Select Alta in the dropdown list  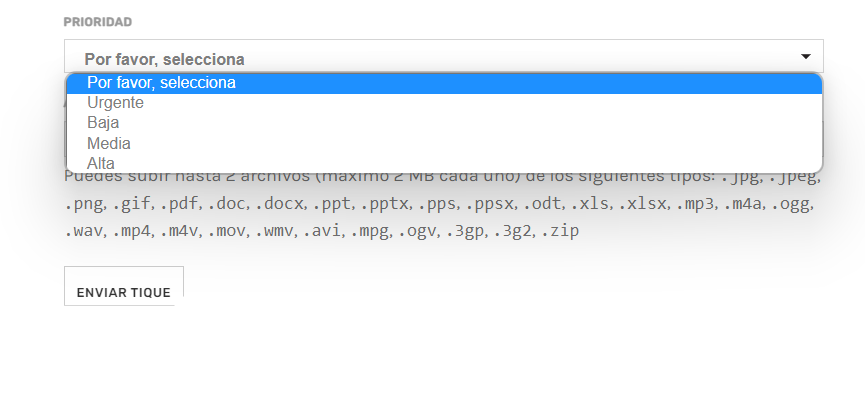(444, 163)
